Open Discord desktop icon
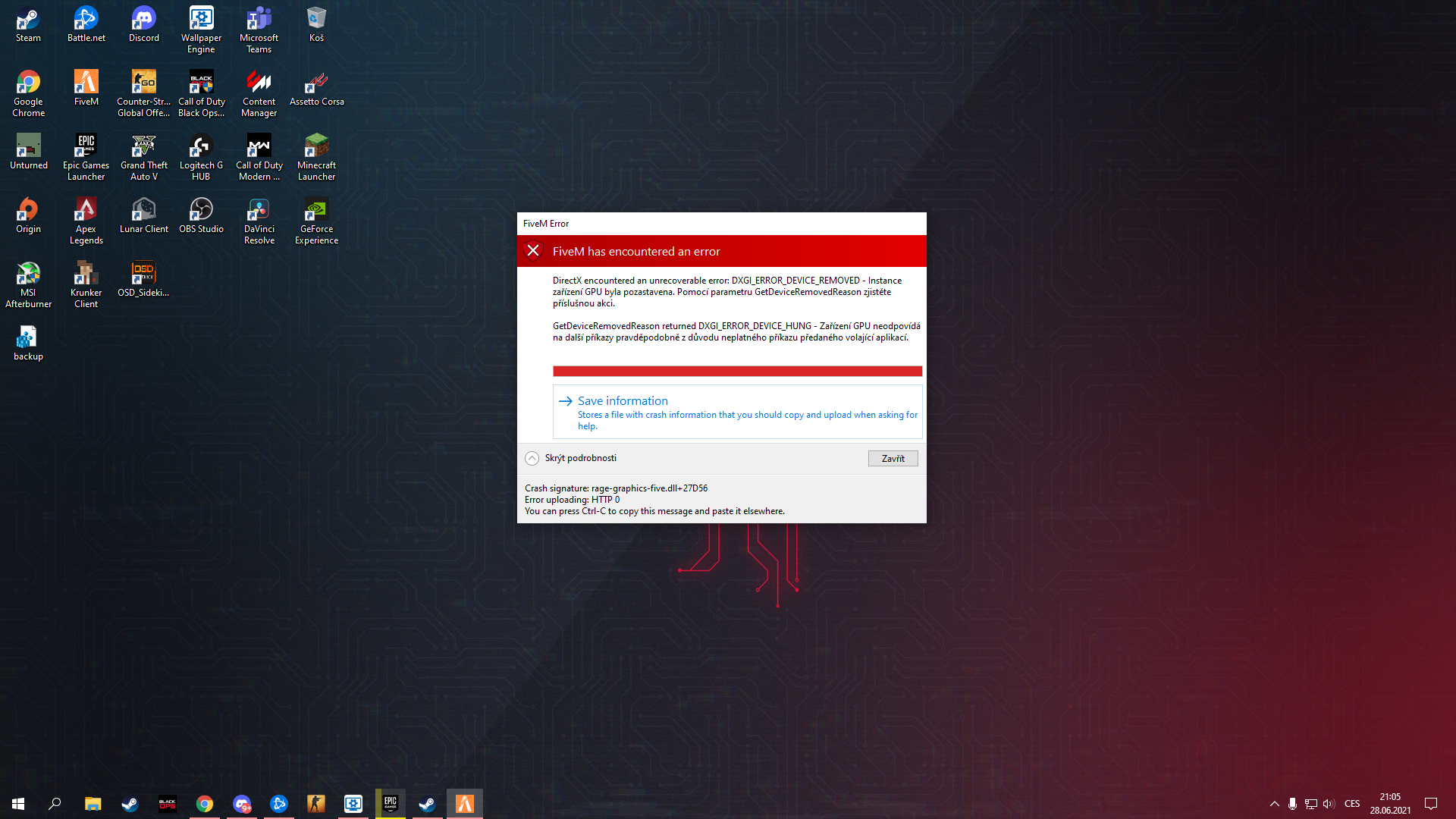Image resolution: width=1456 pixels, height=819 pixels. [x=143, y=24]
